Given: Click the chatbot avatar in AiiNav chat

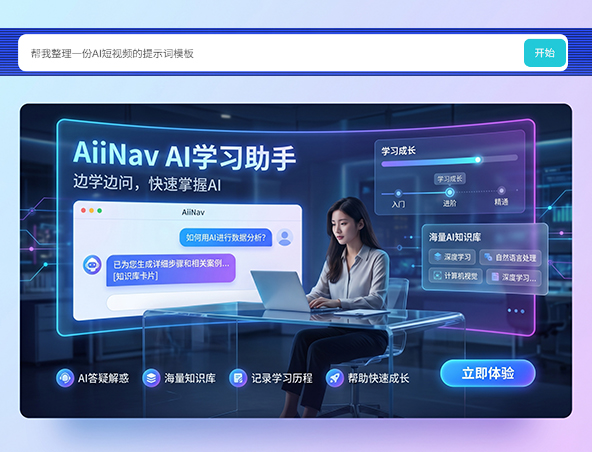Looking at the screenshot, I should 92,265.
